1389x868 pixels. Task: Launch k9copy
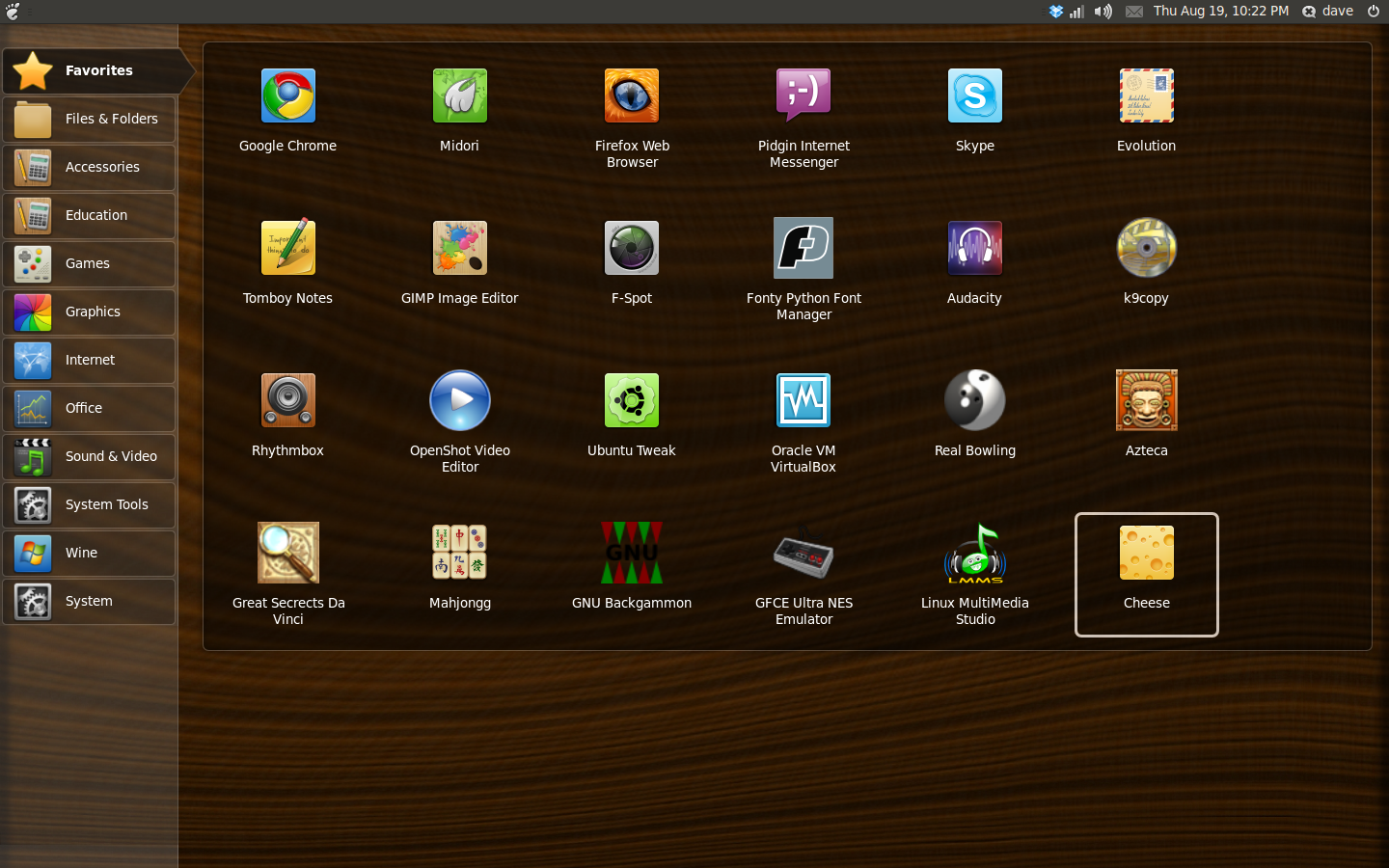click(x=1147, y=262)
